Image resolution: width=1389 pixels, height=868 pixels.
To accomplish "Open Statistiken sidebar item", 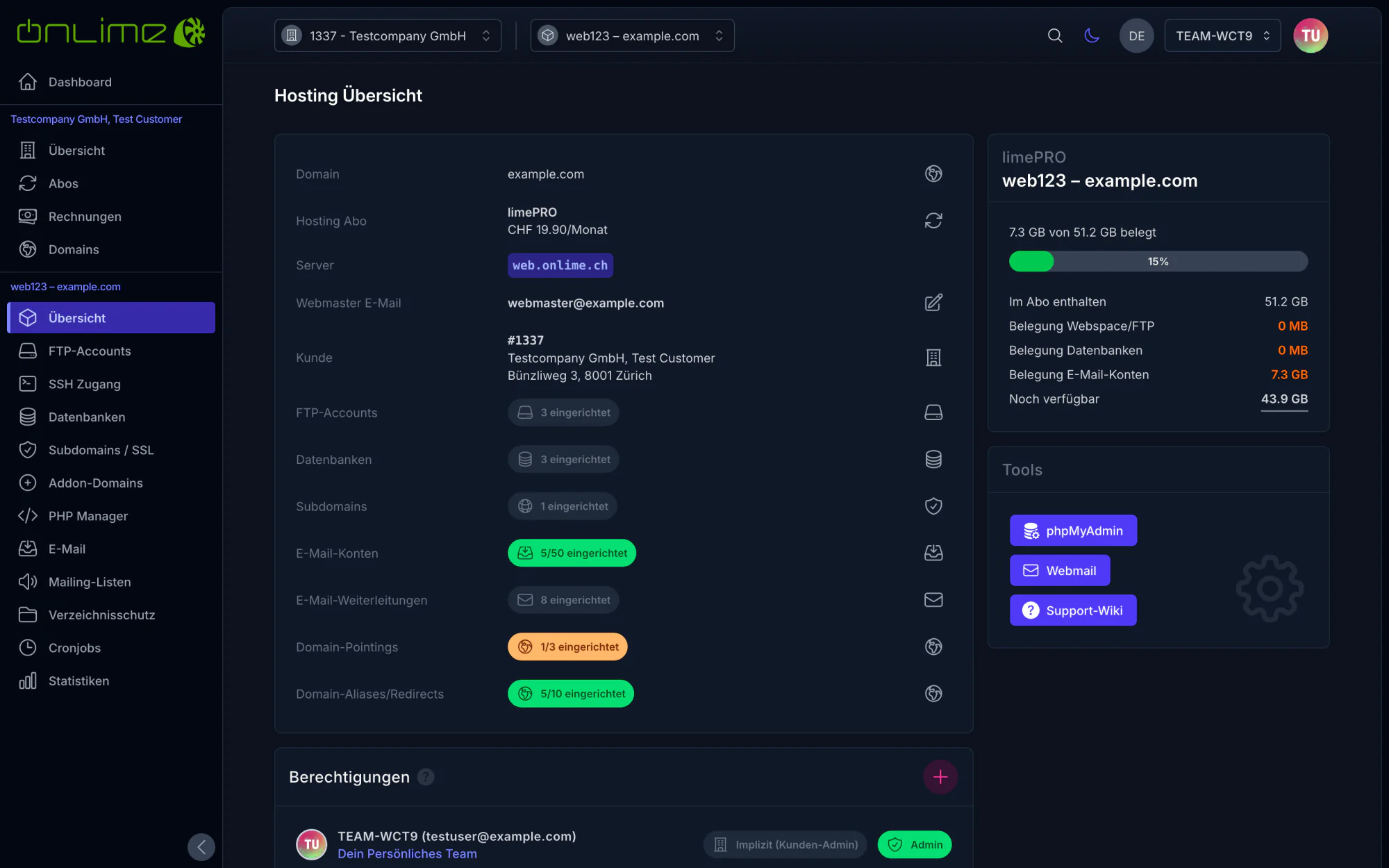I will point(111,681).
